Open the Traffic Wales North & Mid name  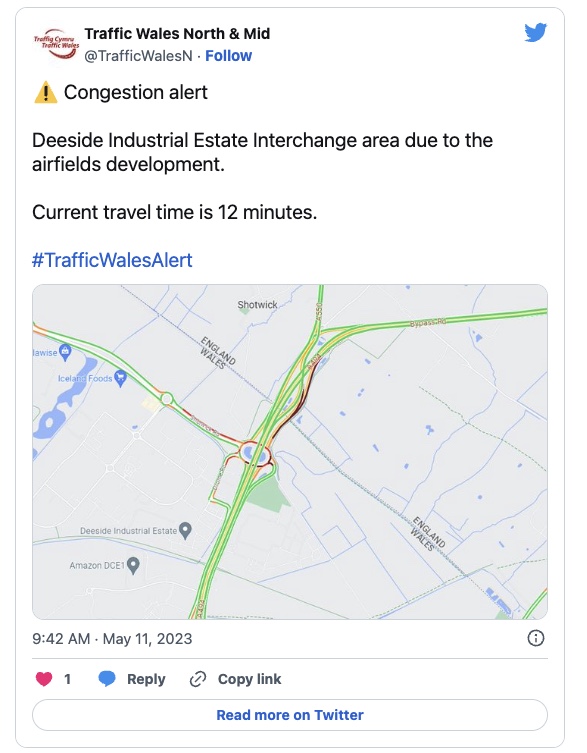coord(177,34)
